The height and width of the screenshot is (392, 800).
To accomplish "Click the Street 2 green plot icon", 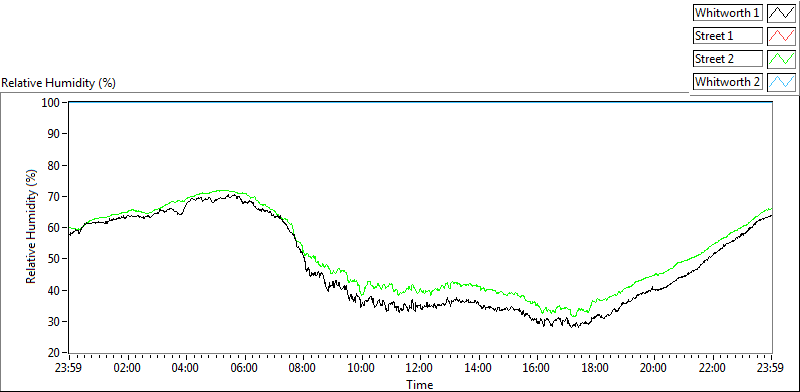I will [781, 58].
